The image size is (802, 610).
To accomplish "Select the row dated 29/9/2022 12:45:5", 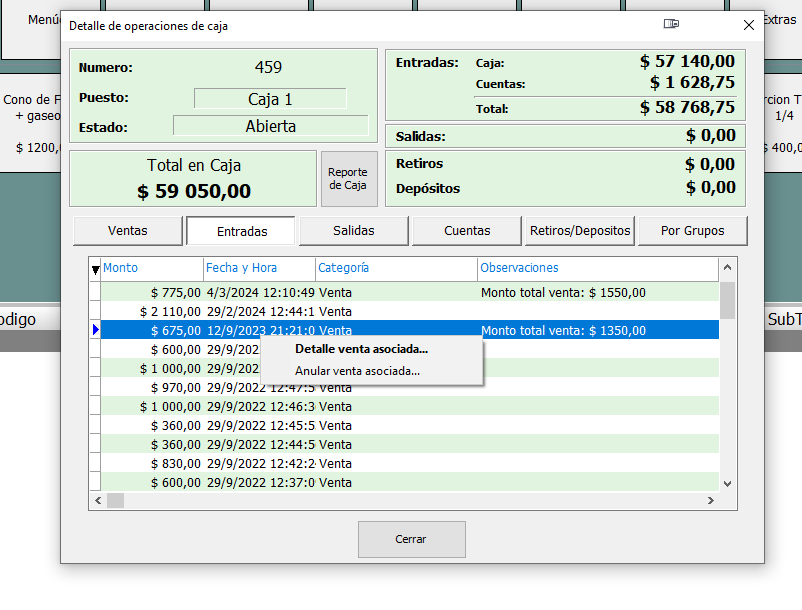I will [x=409, y=425].
